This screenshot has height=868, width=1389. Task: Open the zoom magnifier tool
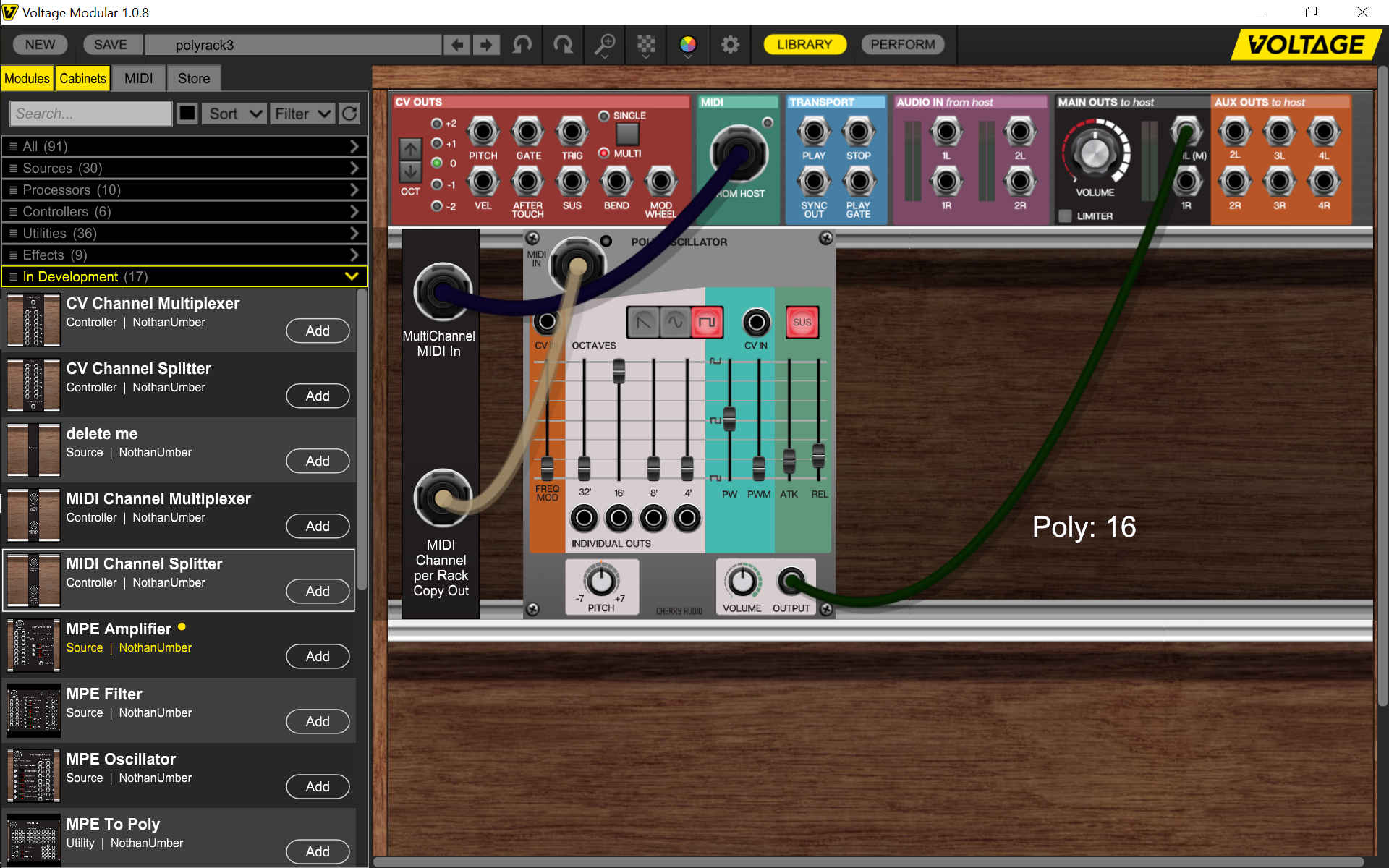click(605, 45)
